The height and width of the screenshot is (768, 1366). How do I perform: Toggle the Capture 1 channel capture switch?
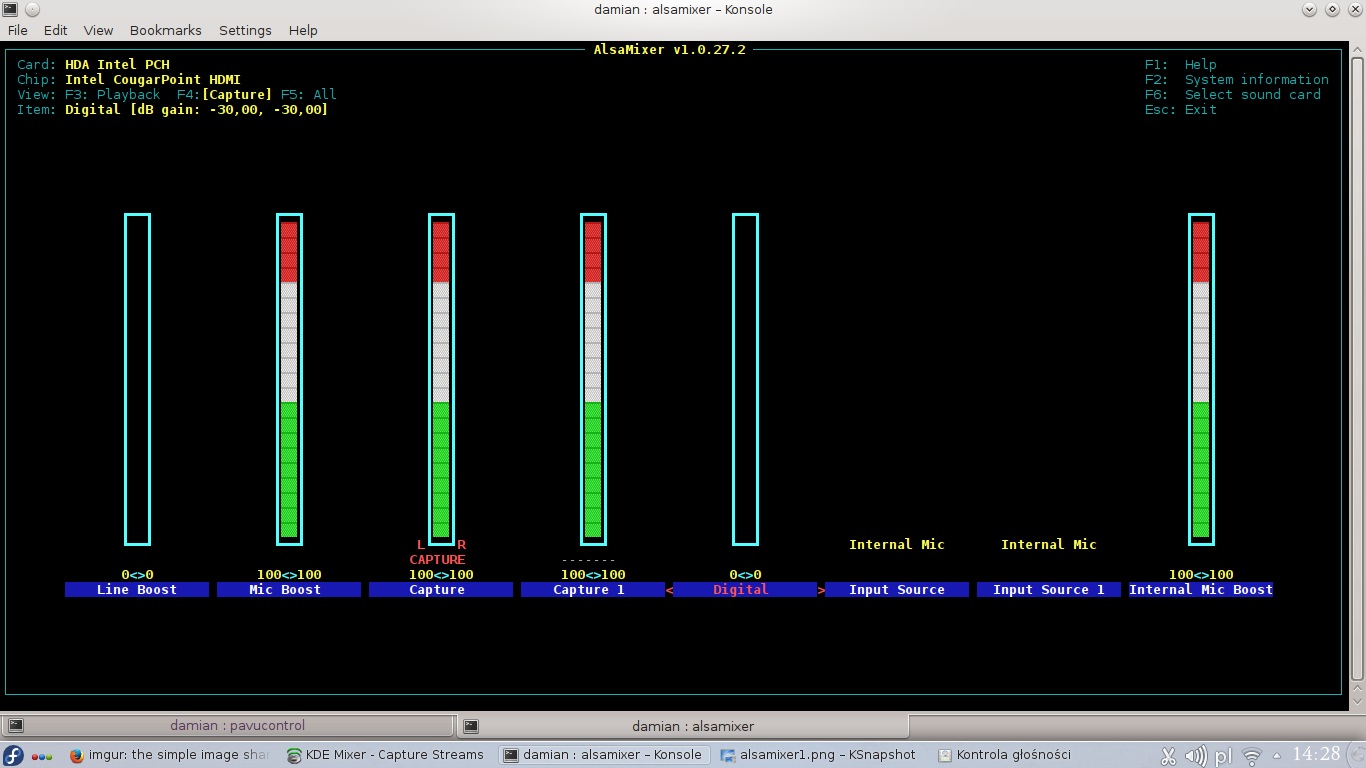[x=588, y=560]
